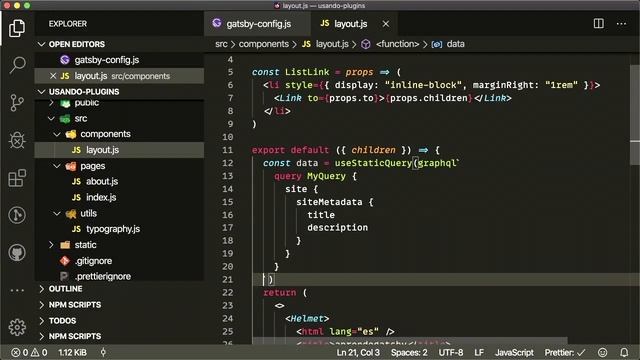This screenshot has height=360, width=640.
Task: Open about.js in the pages folder
Action: (102, 182)
